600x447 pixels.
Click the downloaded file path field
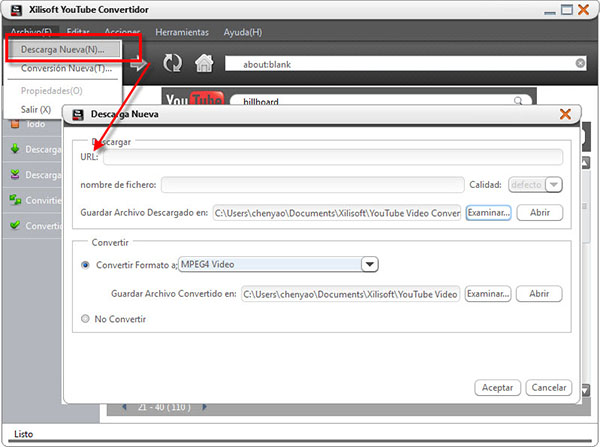click(x=337, y=213)
